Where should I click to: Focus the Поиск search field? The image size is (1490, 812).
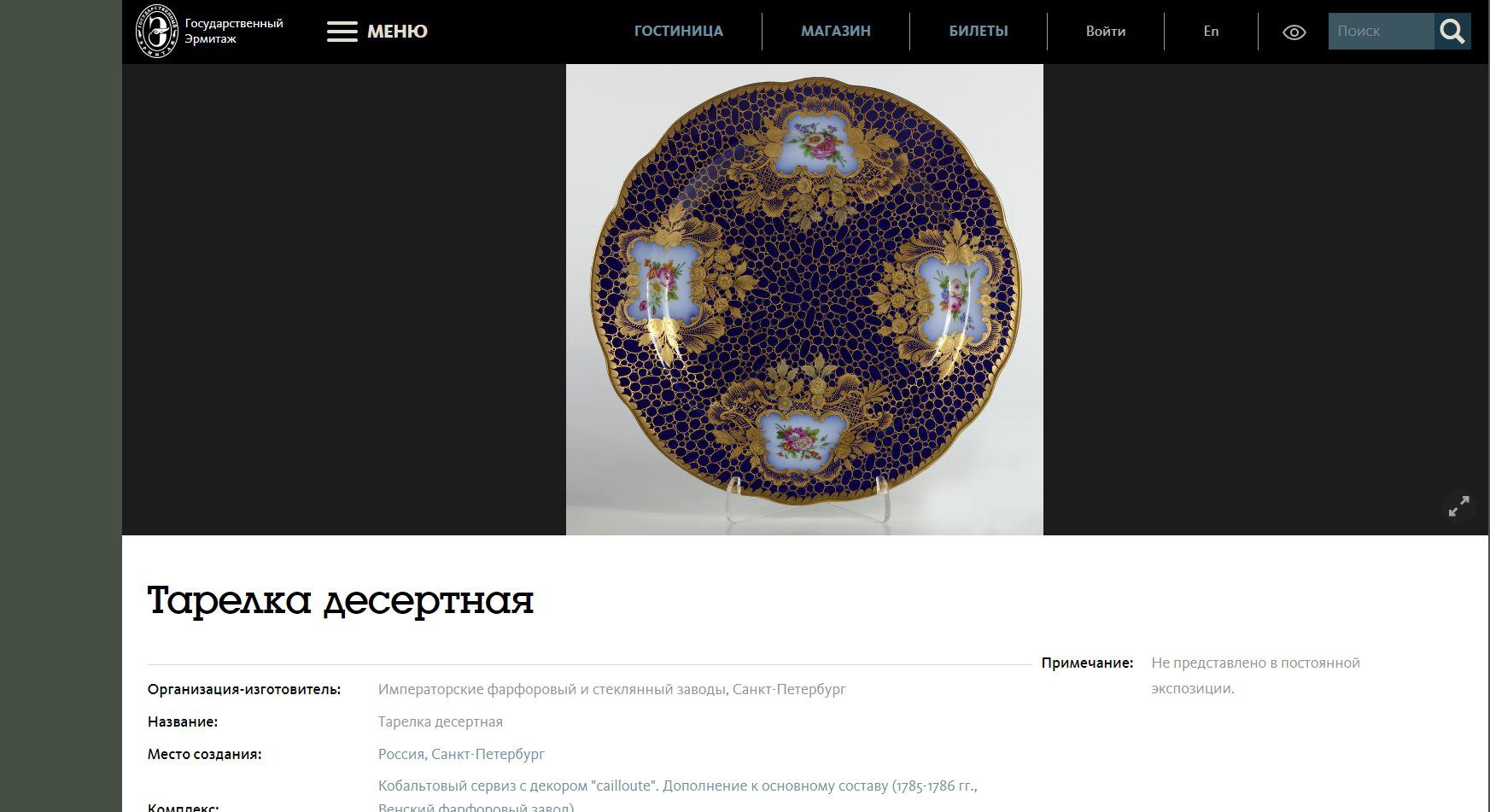click(1382, 31)
